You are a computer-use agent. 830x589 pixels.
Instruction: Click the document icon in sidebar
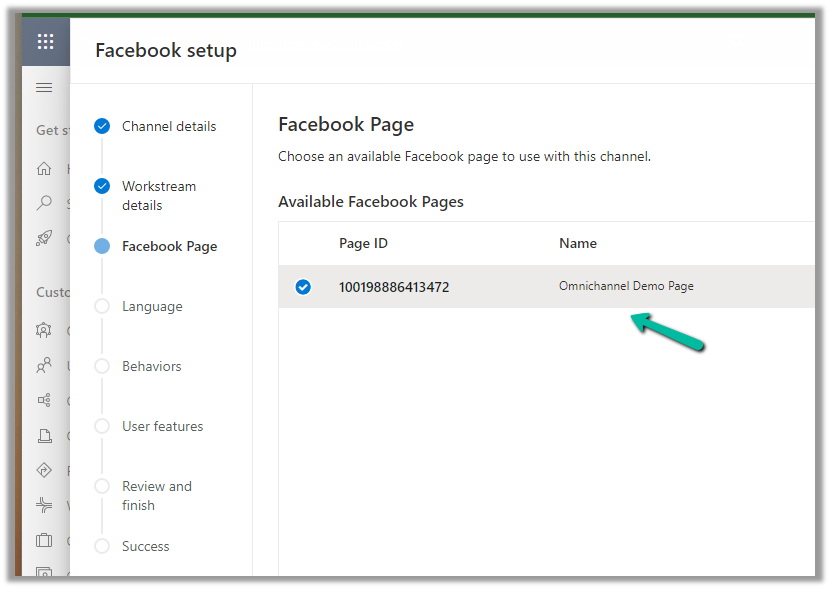click(x=44, y=435)
